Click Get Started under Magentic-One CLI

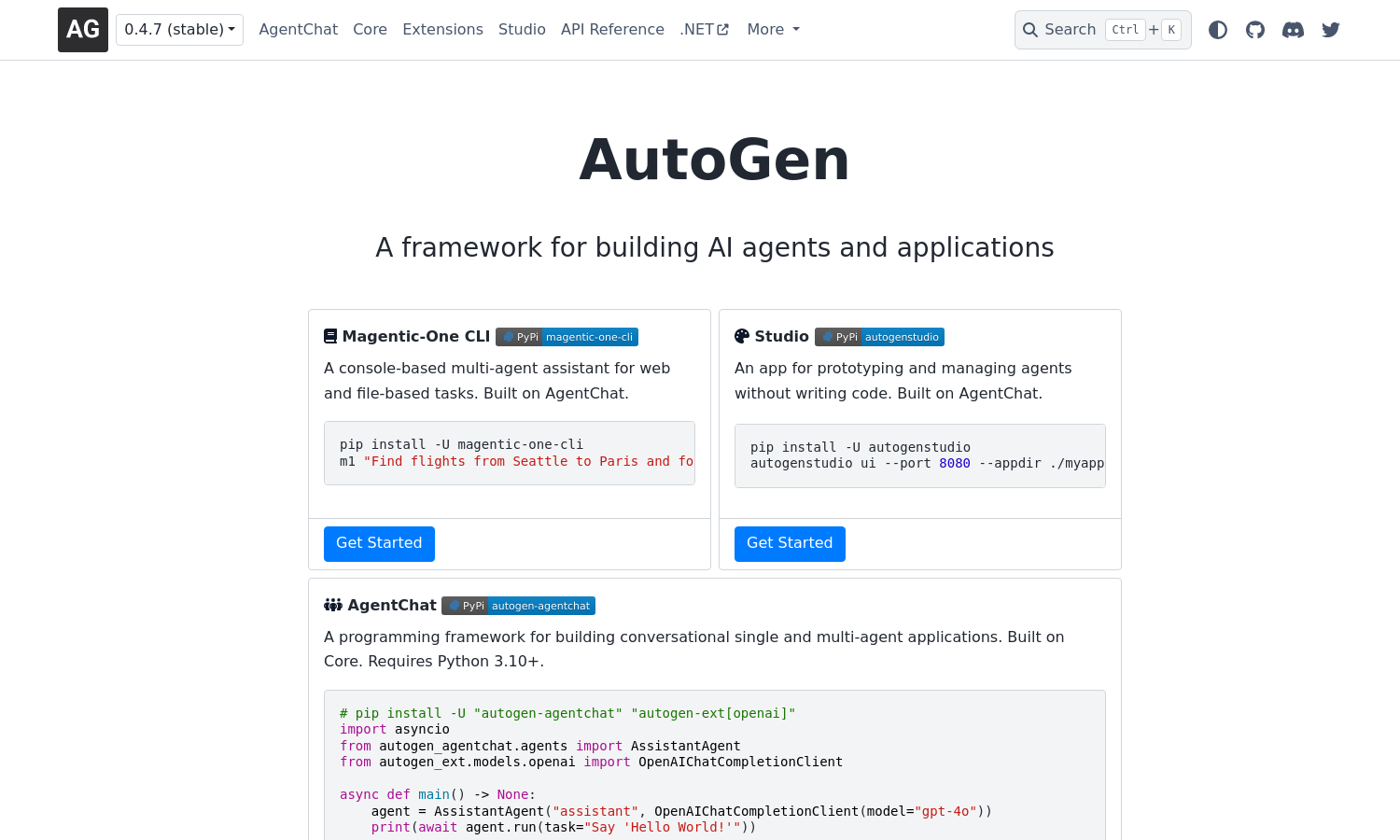pos(379,543)
